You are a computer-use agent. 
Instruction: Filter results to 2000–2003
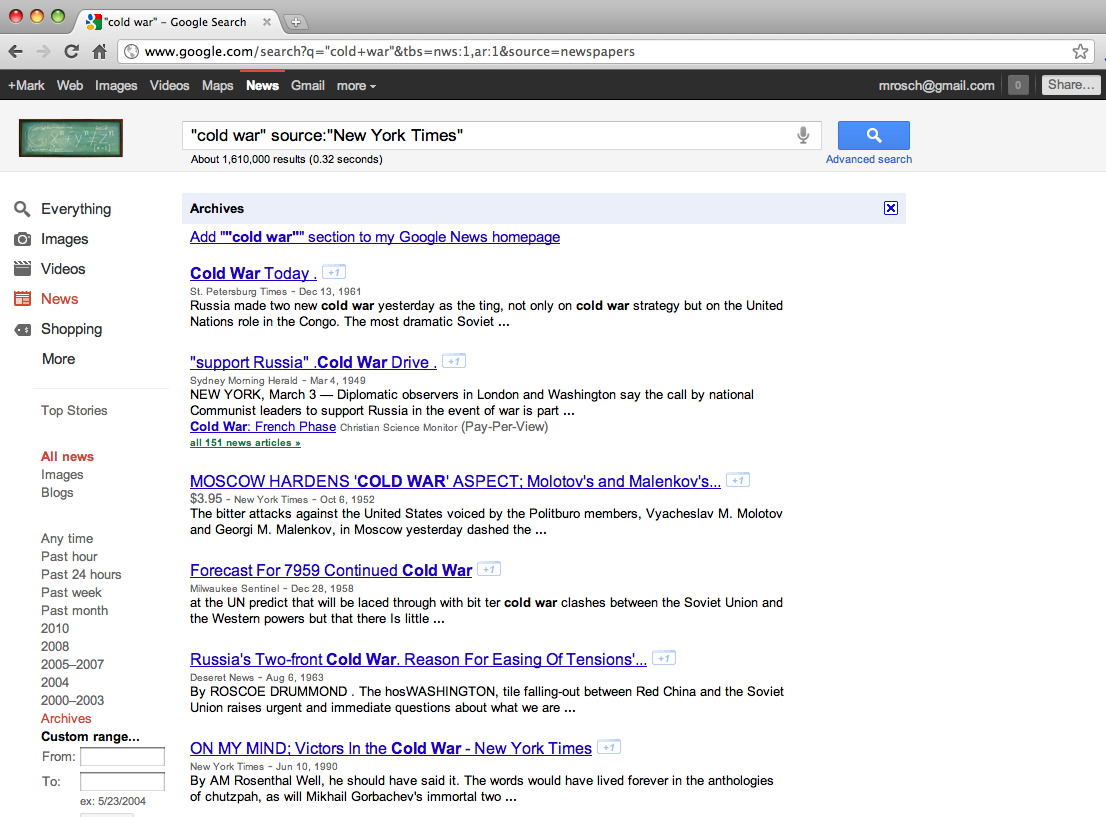[x=72, y=701]
